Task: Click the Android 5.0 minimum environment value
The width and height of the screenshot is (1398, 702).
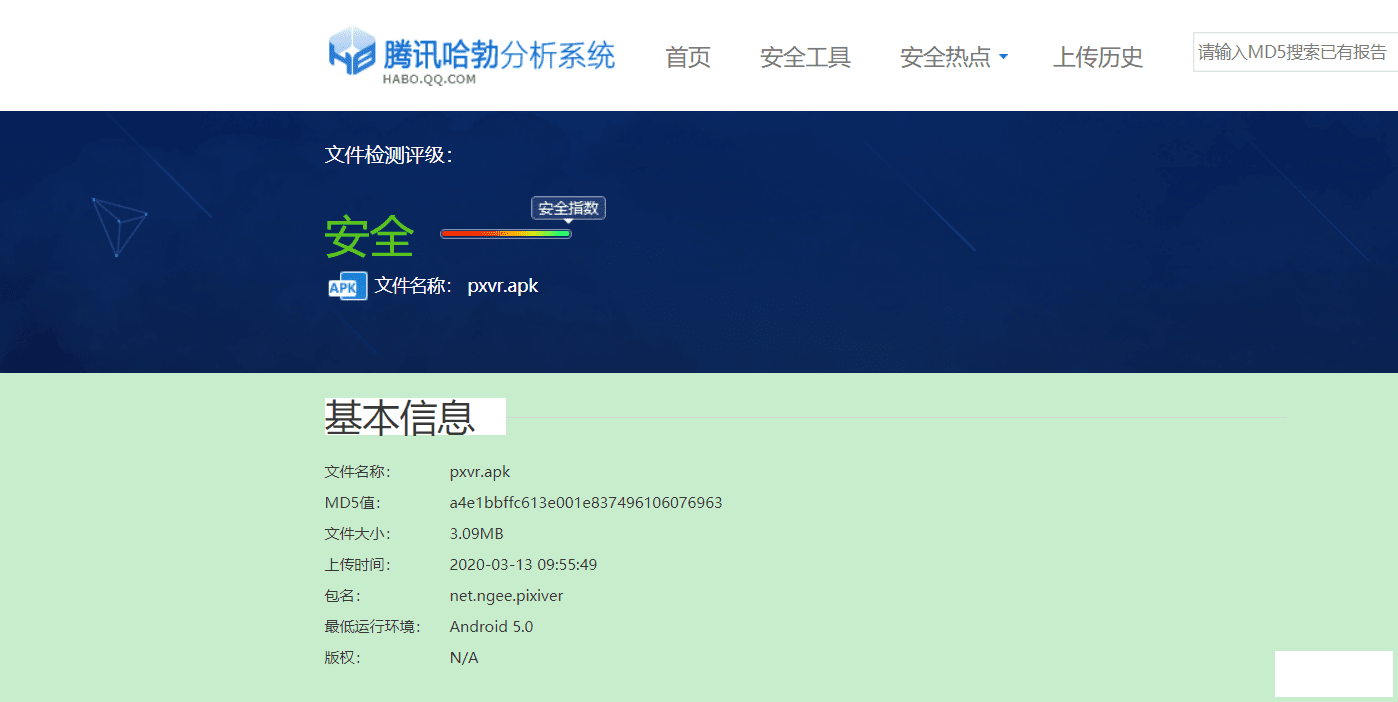Action: pos(491,626)
